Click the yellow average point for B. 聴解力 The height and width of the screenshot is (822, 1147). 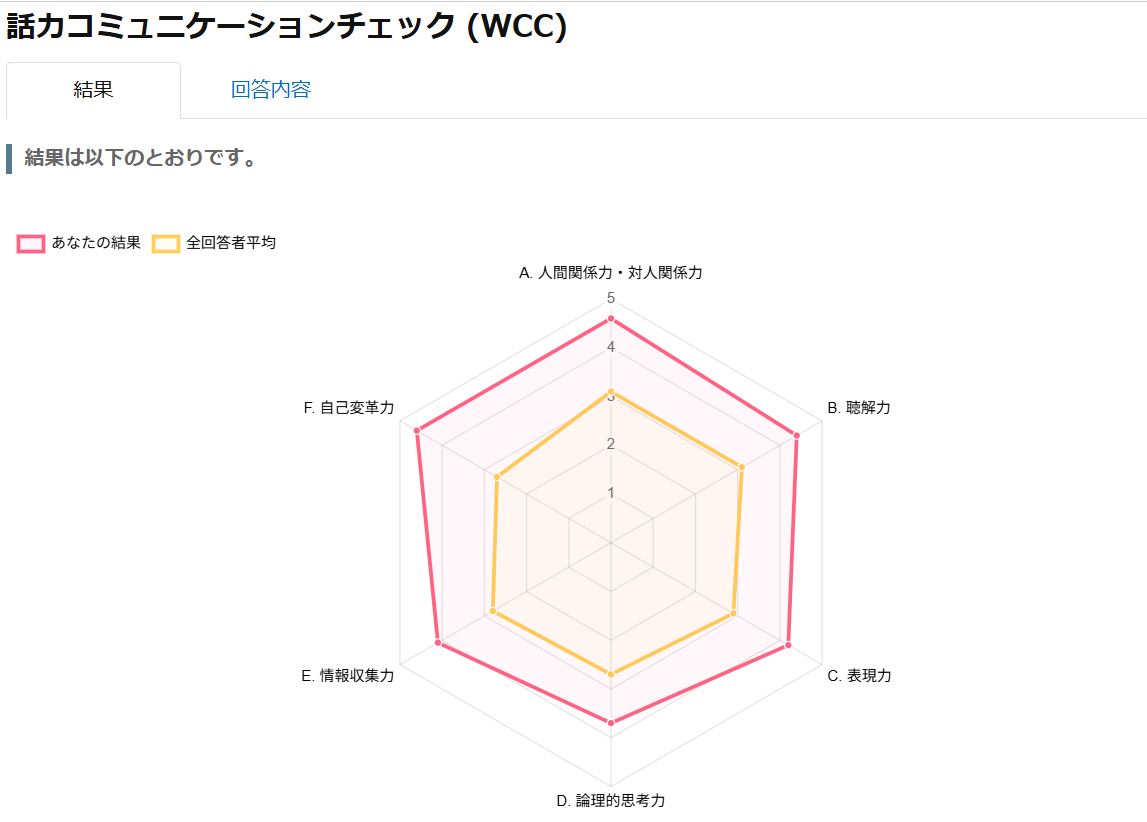742,466
